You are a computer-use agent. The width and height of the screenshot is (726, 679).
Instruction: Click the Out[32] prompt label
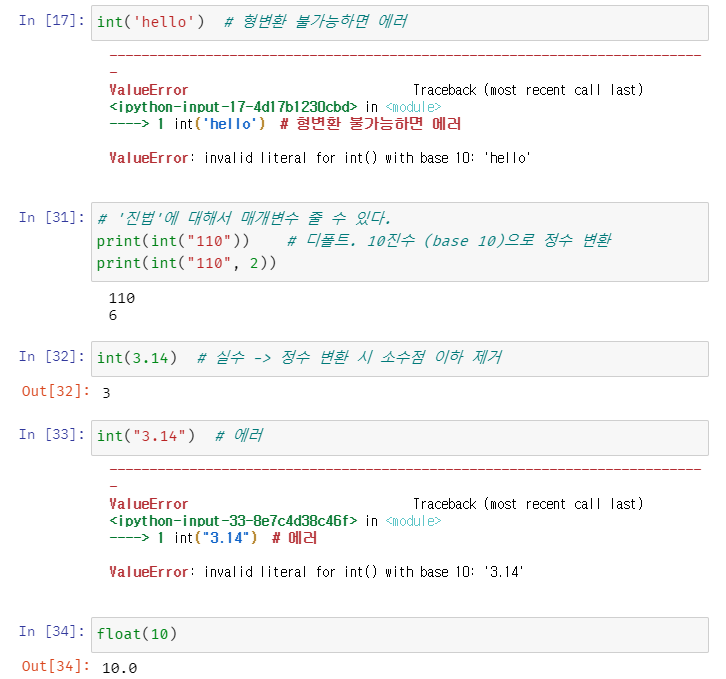56,391
